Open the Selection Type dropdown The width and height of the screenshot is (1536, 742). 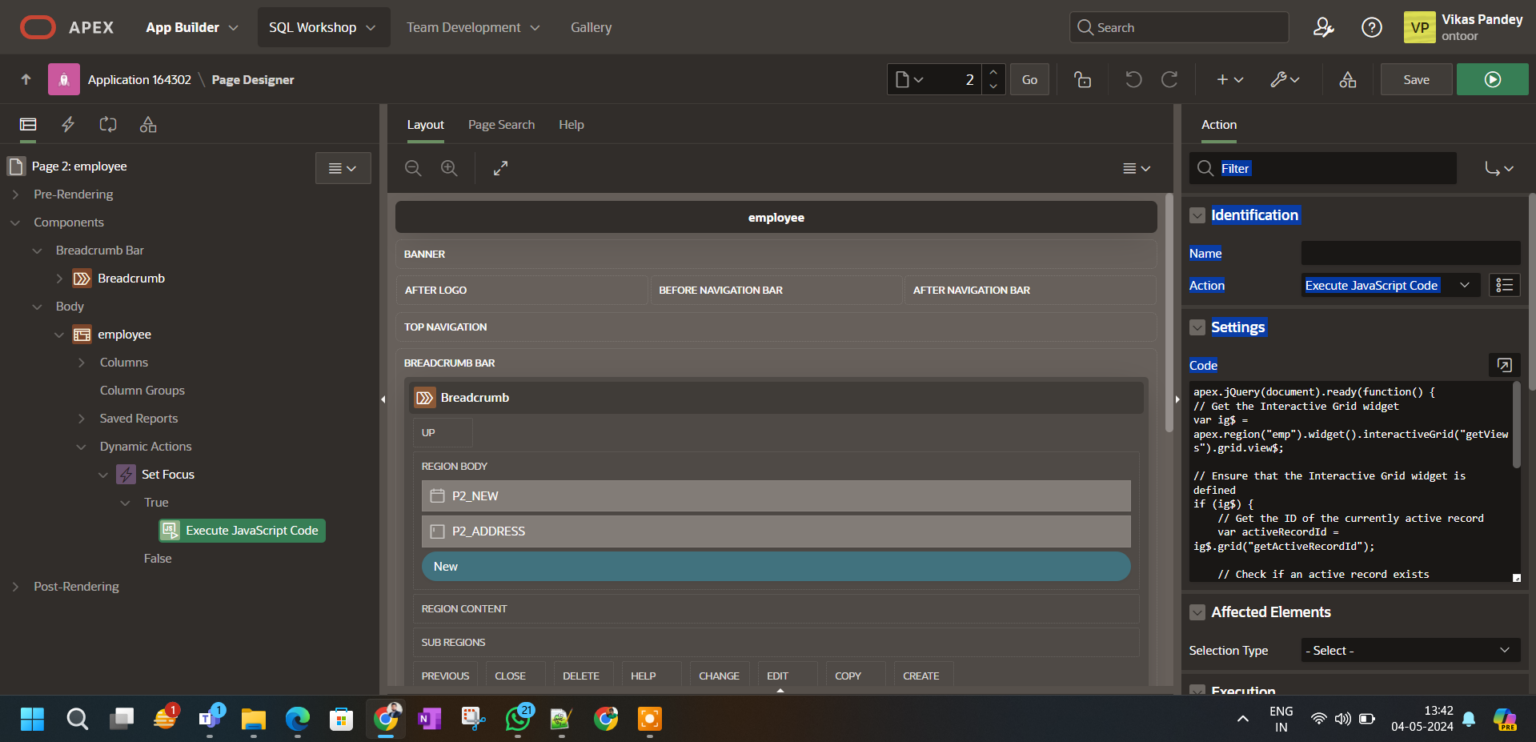[x=1410, y=650]
